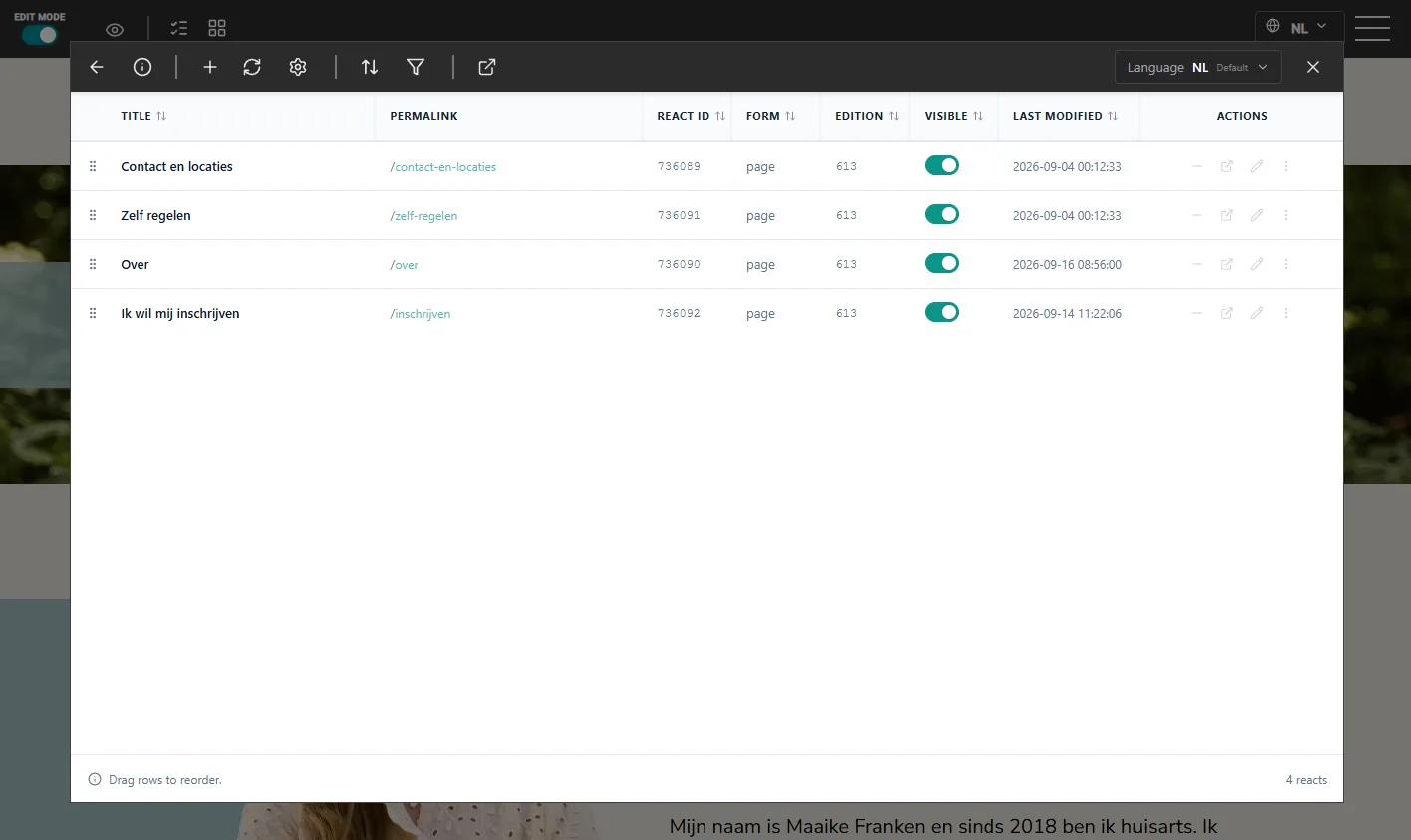Open the Language NL Default dropdown
The height and width of the screenshot is (840, 1411).
pyautogui.click(x=1198, y=67)
